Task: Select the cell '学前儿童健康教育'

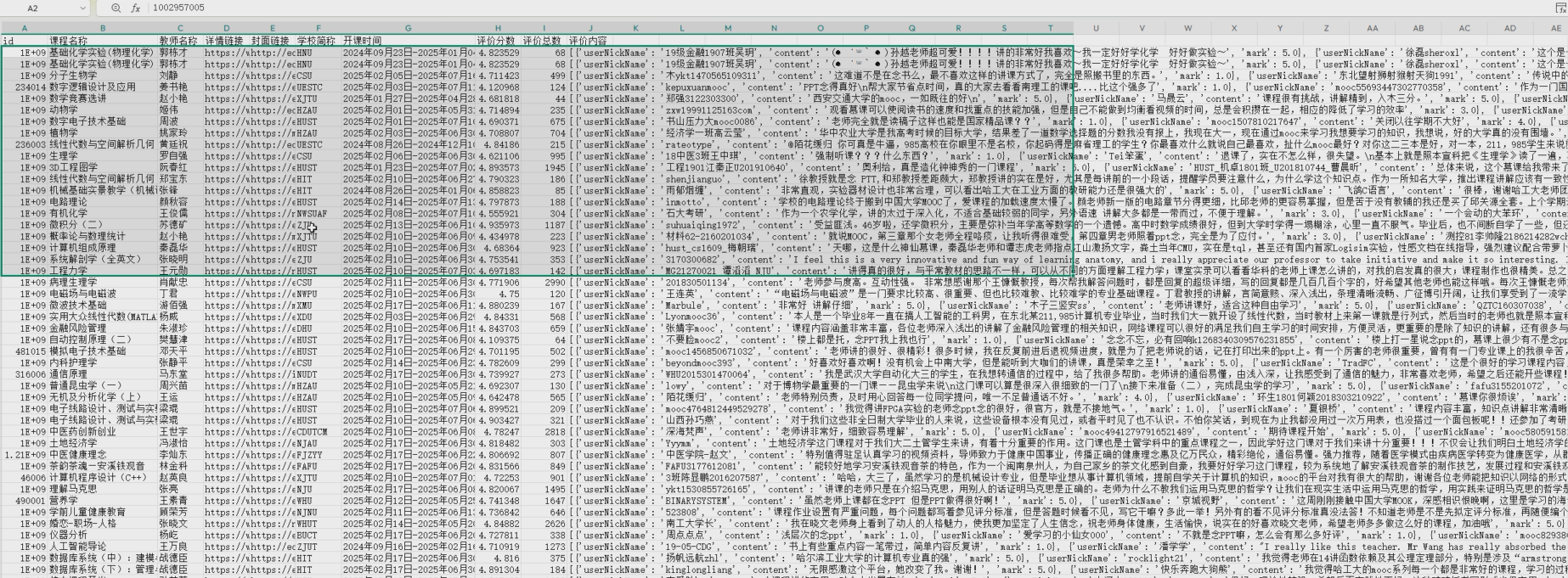Action: click(x=103, y=513)
